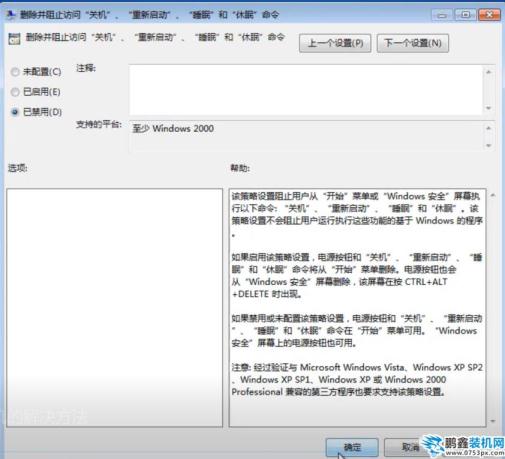Click down arrow of 帮助 text scrollbar
The width and height of the screenshot is (505, 459).
point(493,421)
